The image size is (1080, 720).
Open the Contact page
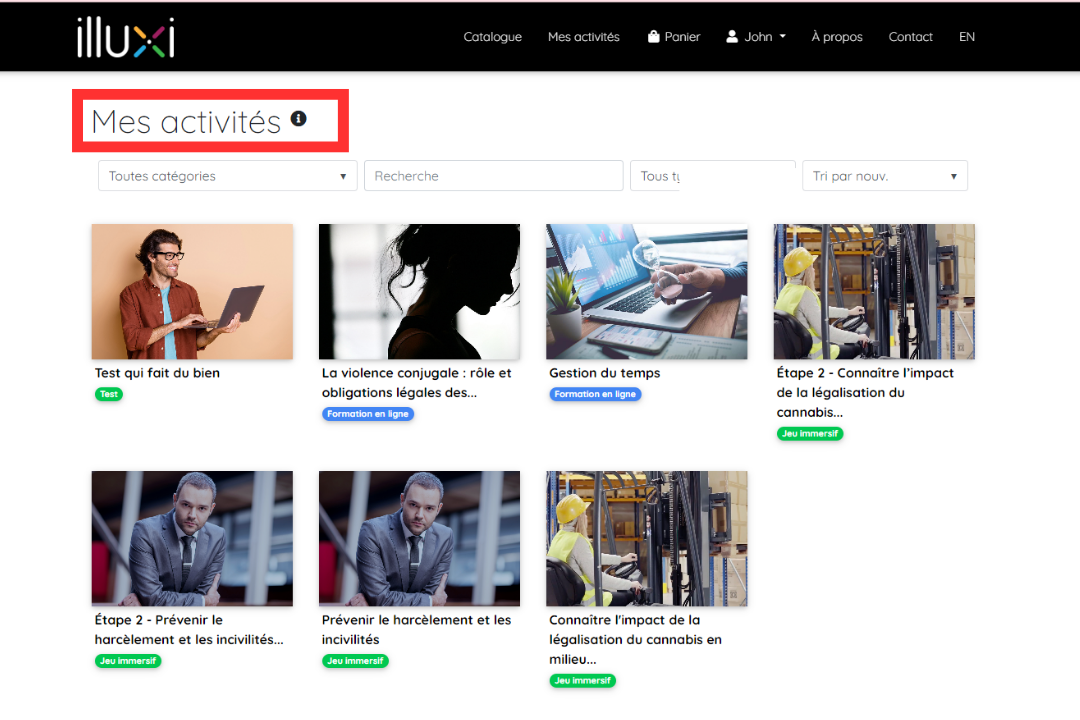[910, 37]
